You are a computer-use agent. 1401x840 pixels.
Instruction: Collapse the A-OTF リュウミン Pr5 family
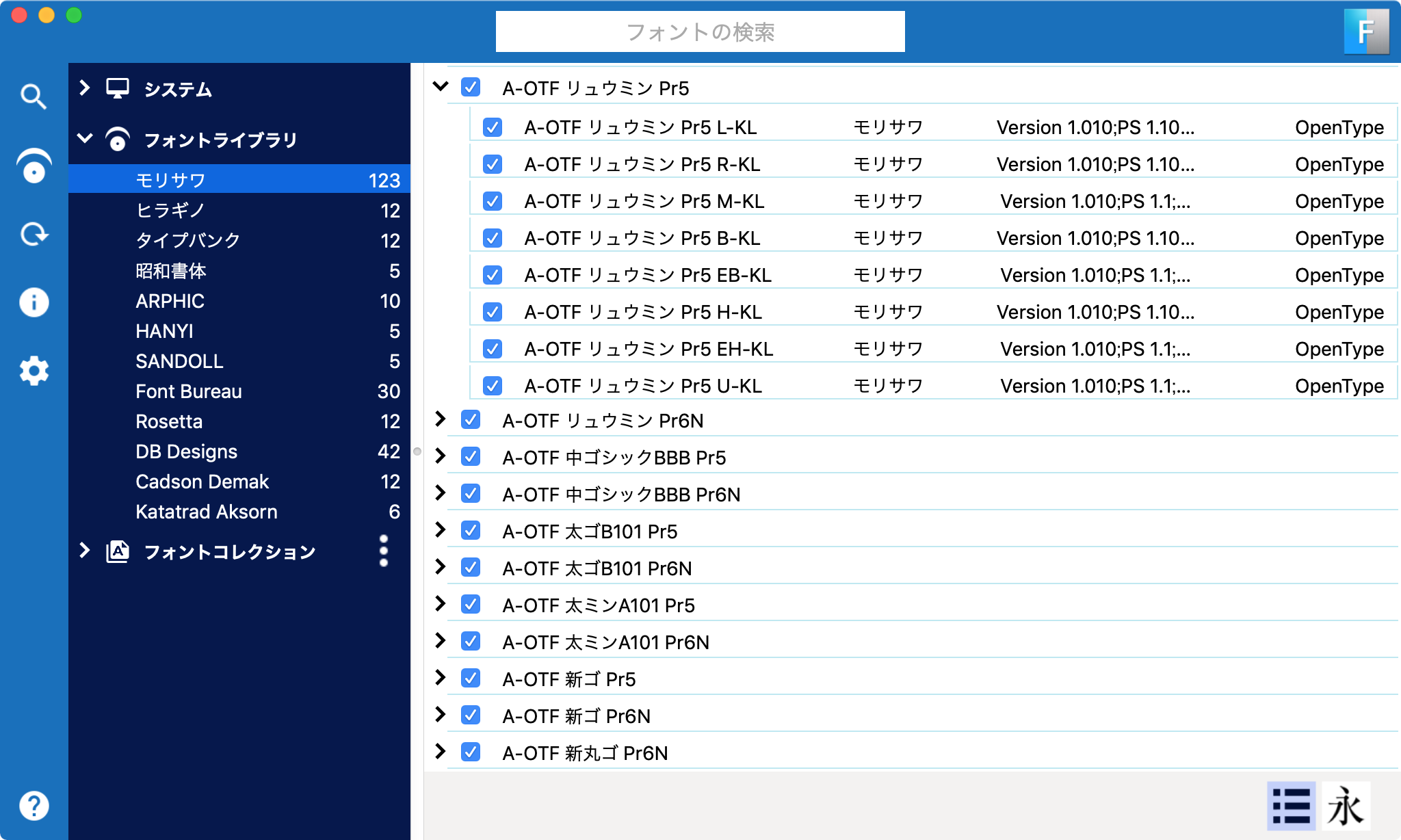pyautogui.click(x=441, y=87)
